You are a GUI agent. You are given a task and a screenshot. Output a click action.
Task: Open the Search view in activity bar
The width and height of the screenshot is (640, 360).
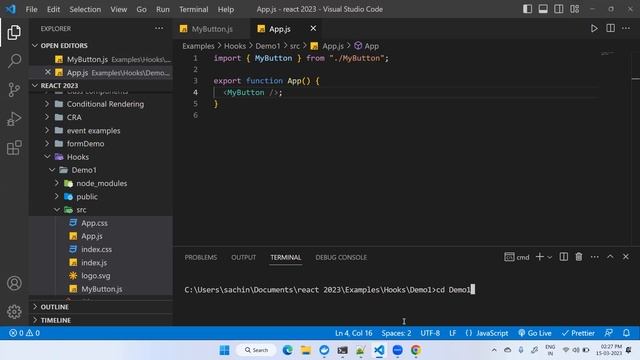click(x=14, y=61)
